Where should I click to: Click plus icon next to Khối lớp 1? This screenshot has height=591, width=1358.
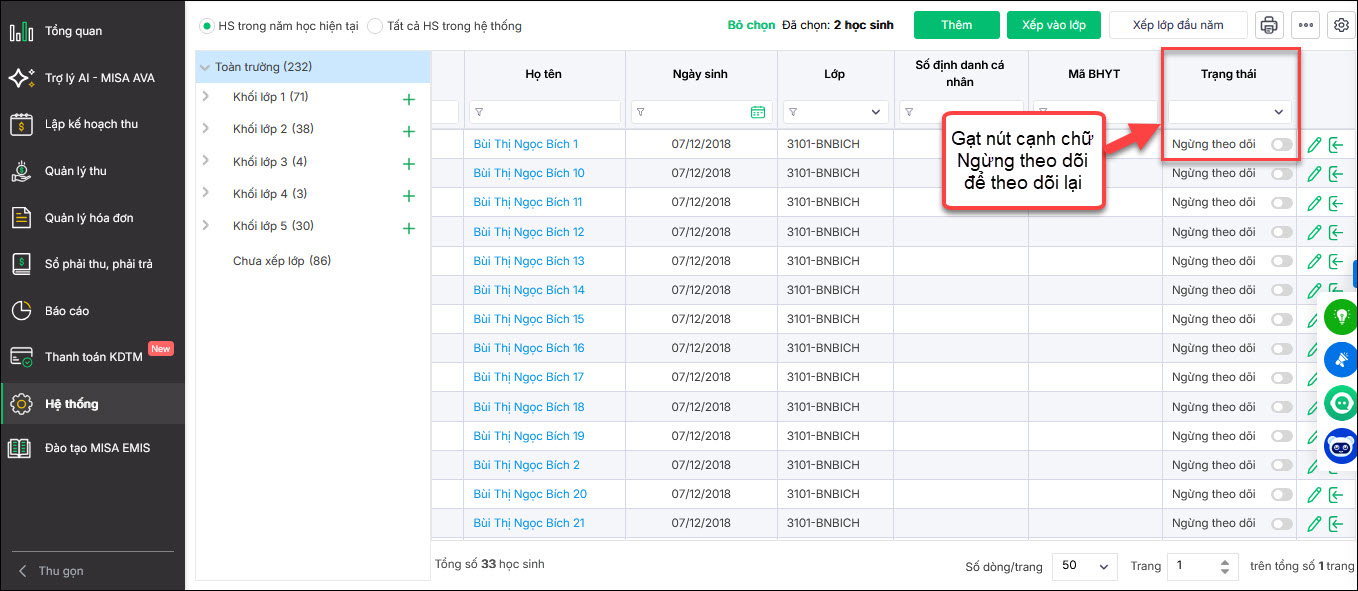408,99
